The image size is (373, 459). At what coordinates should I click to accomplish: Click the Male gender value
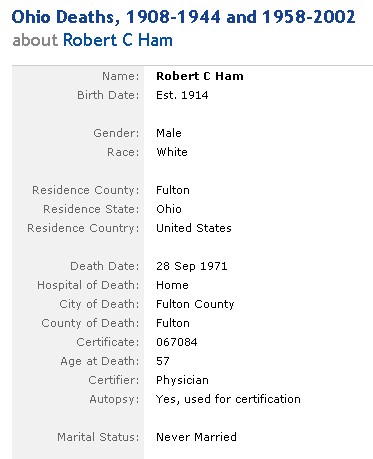coord(169,133)
